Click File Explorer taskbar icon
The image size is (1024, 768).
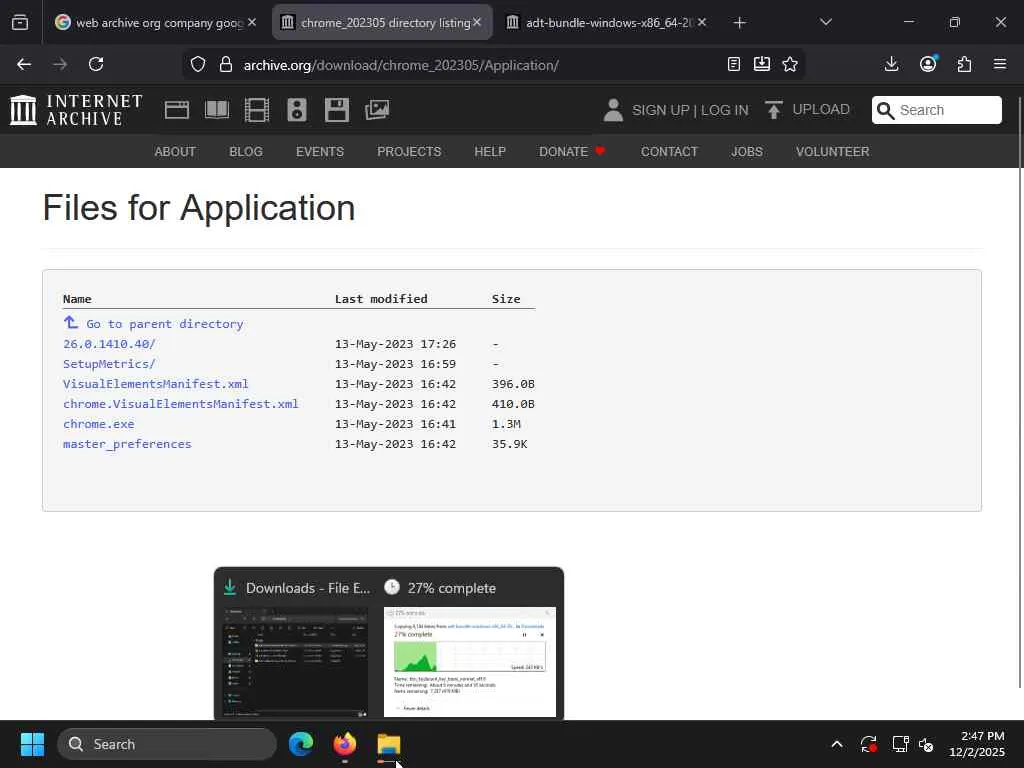(389, 744)
